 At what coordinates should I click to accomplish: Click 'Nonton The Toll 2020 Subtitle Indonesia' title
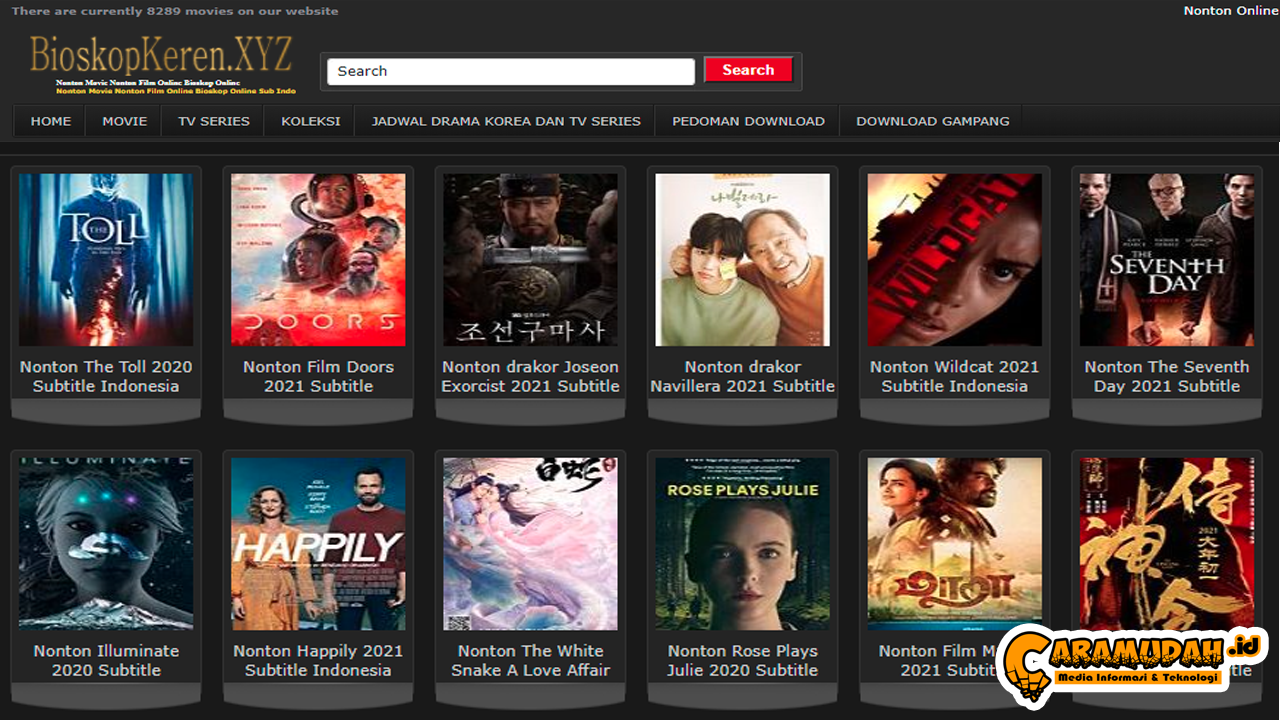(106, 376)
